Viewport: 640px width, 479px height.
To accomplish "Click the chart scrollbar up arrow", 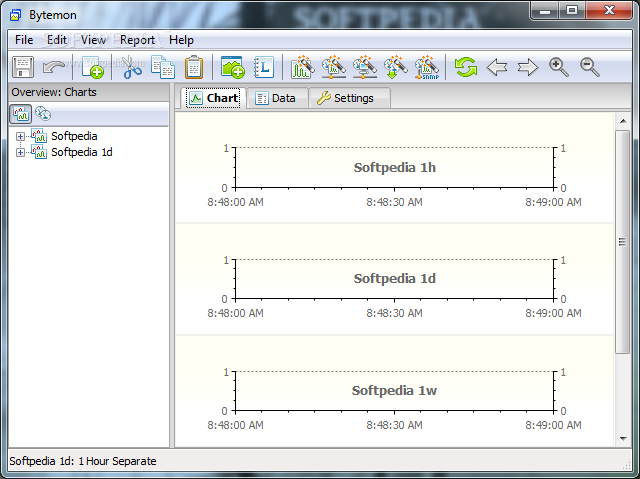I will pos(623,121).
